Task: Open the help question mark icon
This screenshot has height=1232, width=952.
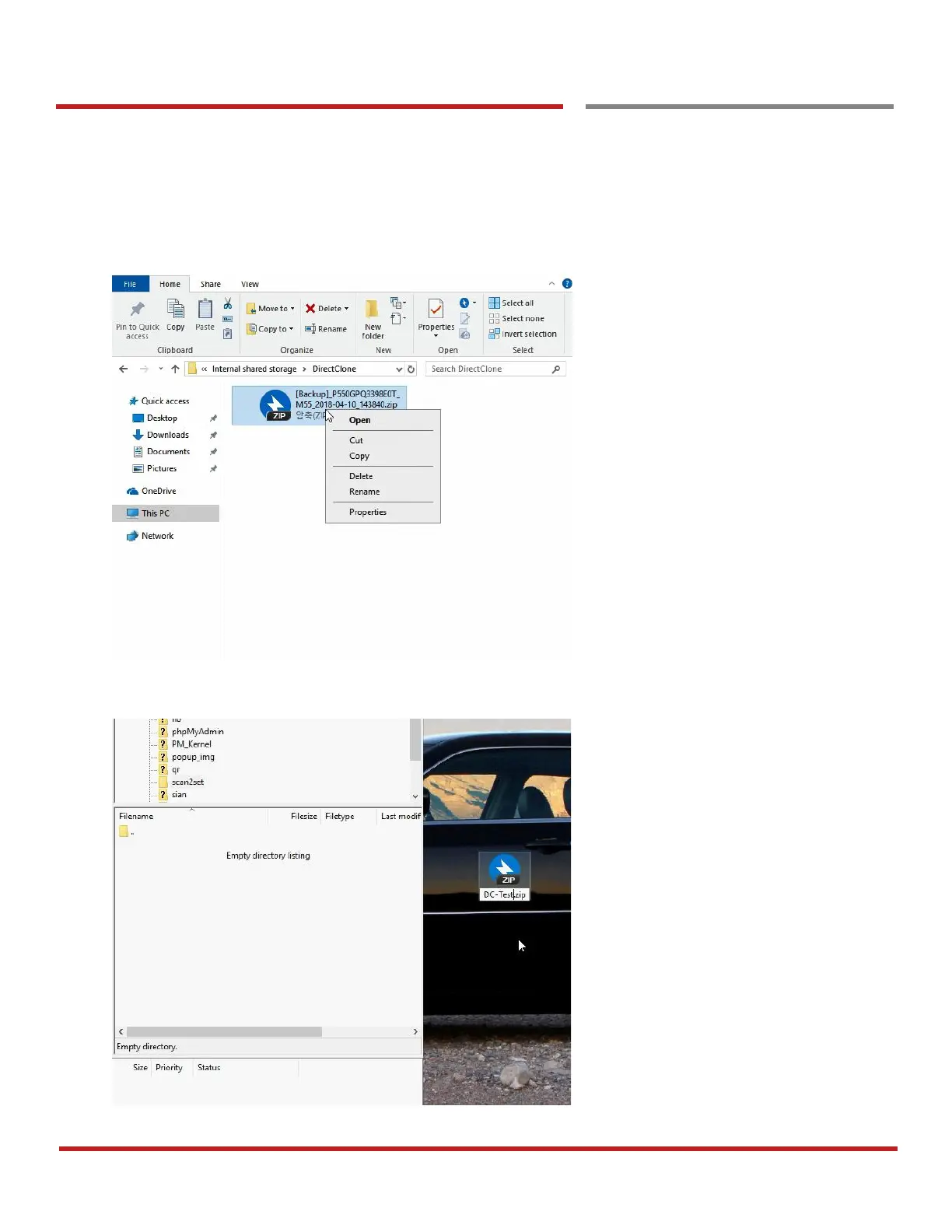Action: click(567, 284)
